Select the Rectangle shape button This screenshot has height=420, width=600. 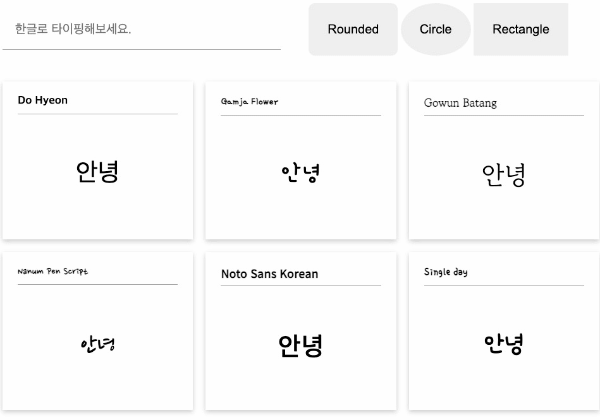pyautogui.click(x=521, y=29)
